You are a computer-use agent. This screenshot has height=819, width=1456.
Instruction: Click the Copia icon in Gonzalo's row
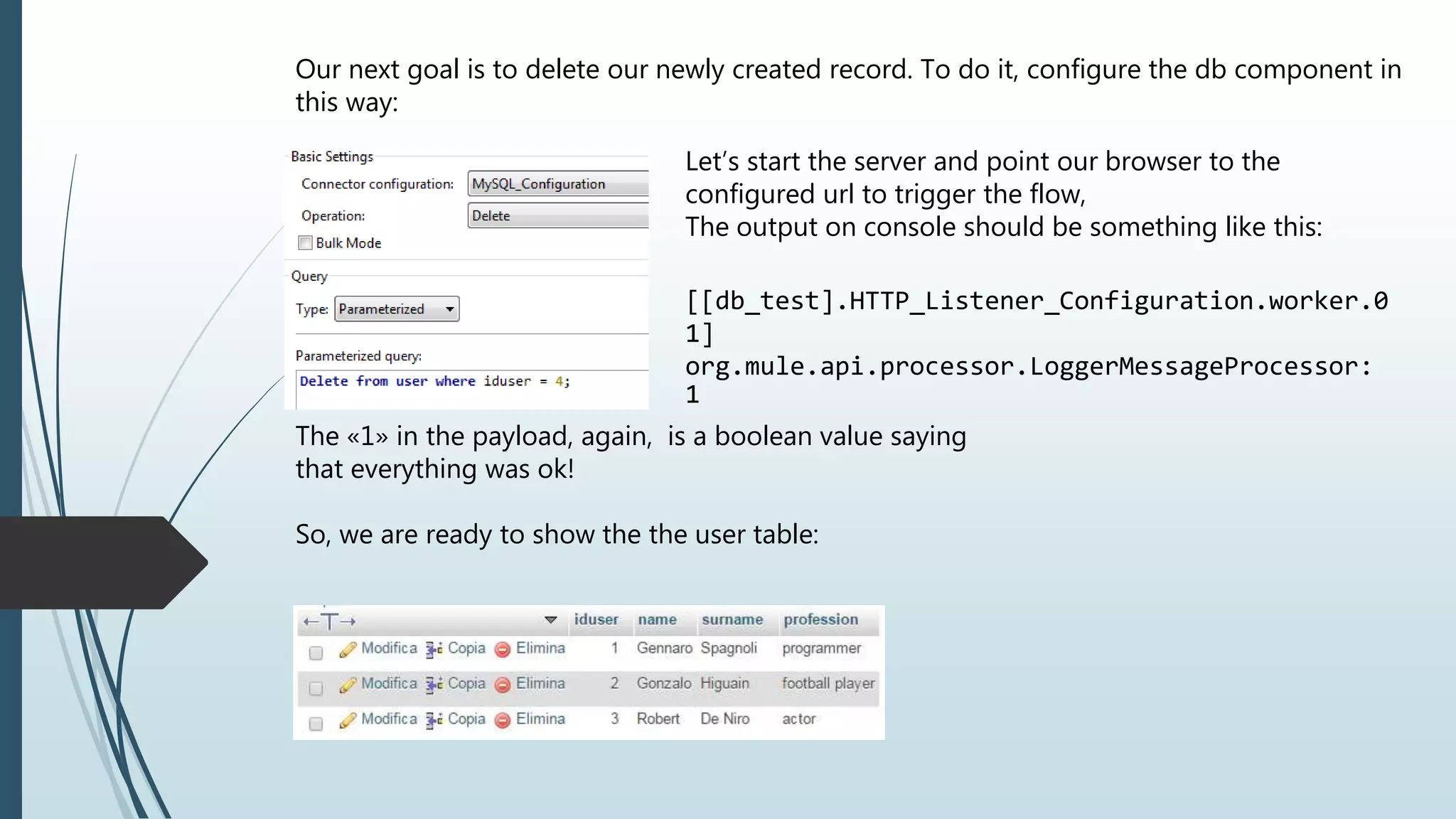click(x=434, y=684)
